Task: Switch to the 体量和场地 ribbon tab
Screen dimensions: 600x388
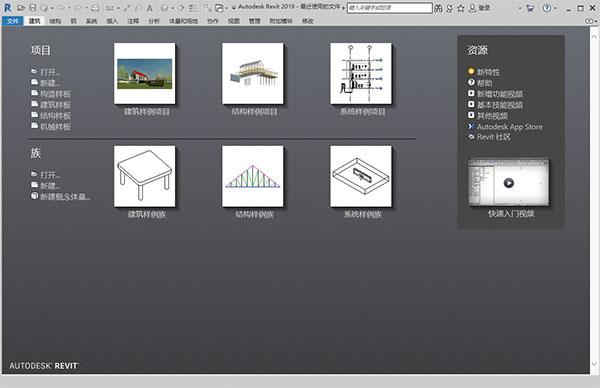Action: click(x=183, y=21)
